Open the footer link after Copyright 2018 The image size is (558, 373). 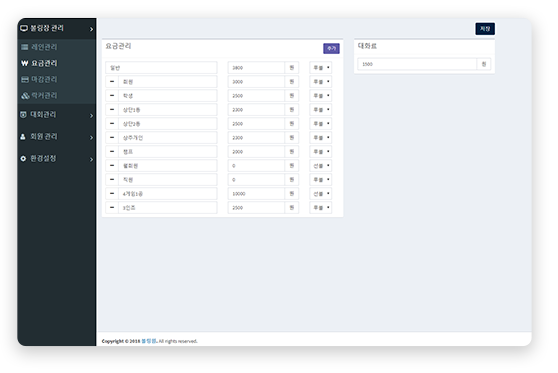click(x=149, y=341)
